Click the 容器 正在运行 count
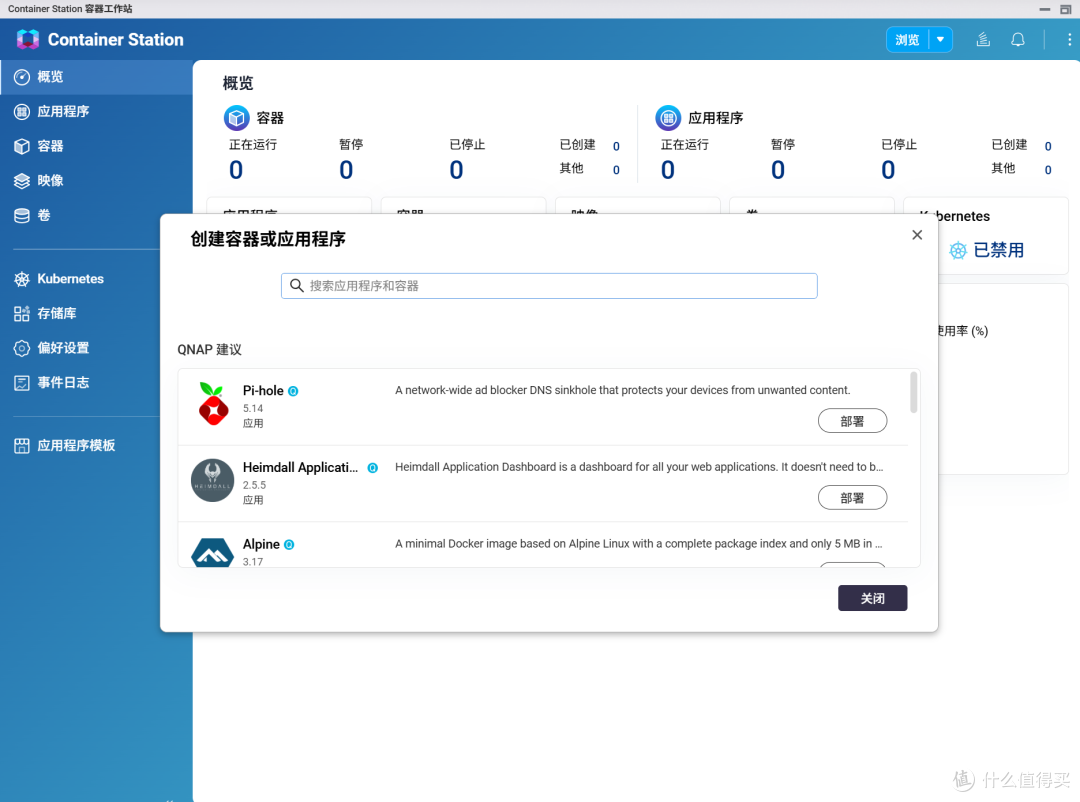This screenshot has width=1080, height=802. click(x=236, y=170)
